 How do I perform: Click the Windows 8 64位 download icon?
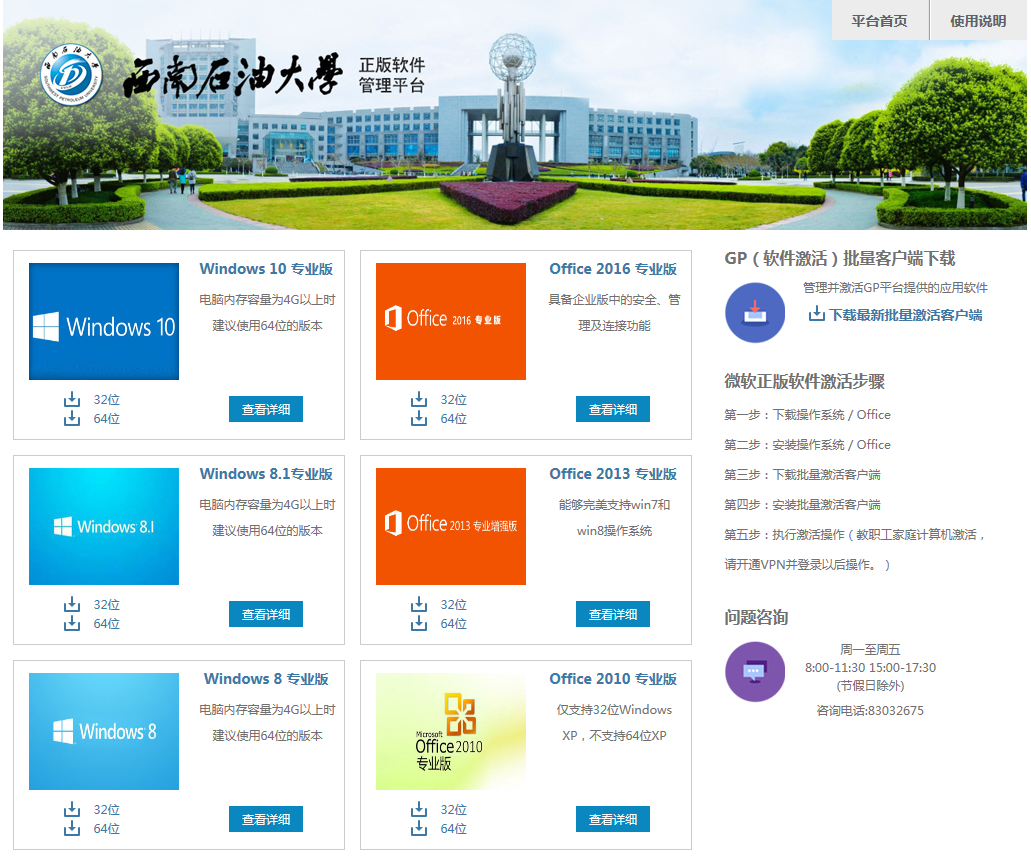pos(72,829)
